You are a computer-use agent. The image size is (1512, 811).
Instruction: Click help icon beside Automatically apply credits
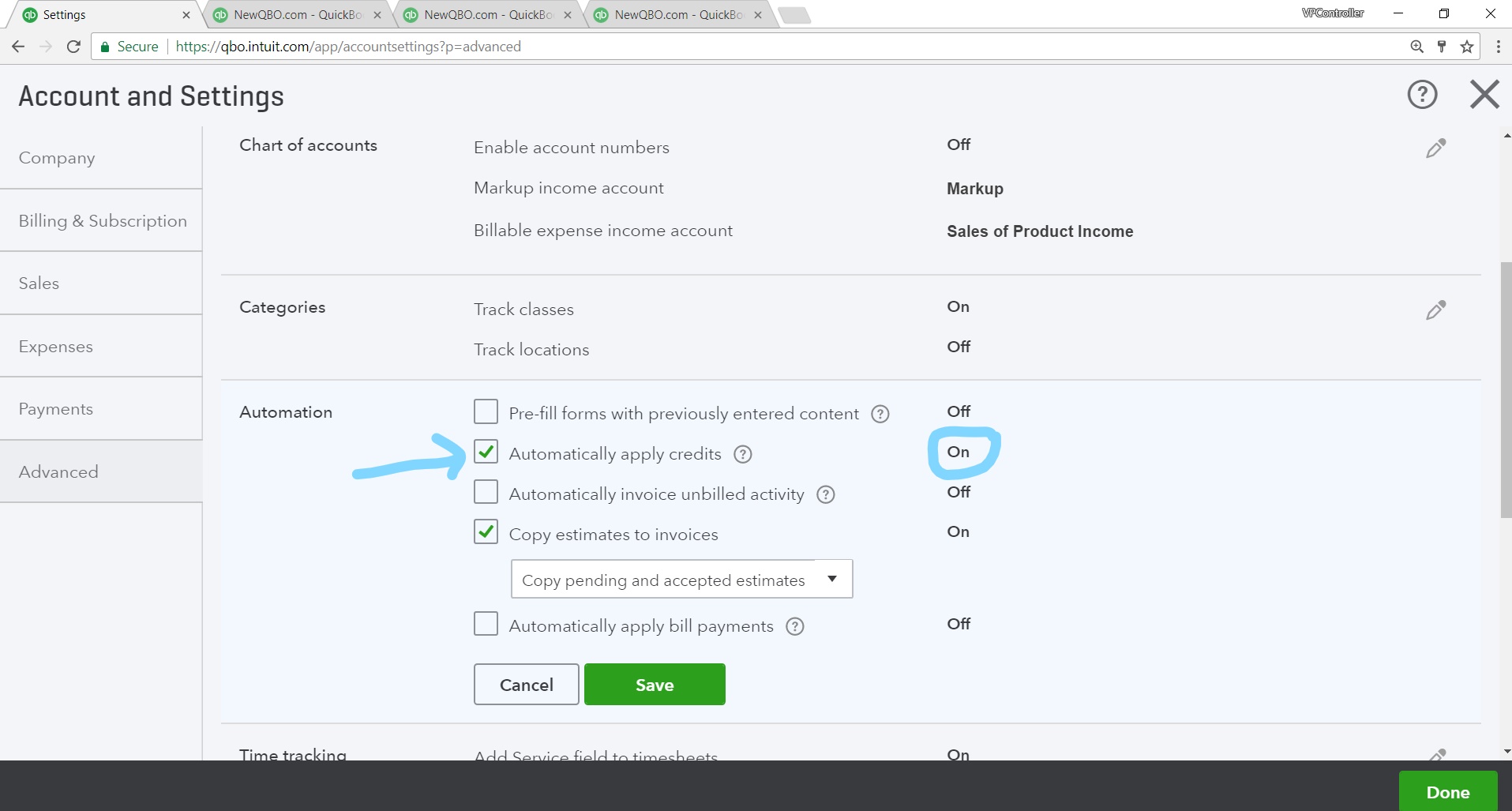point(742,455)
